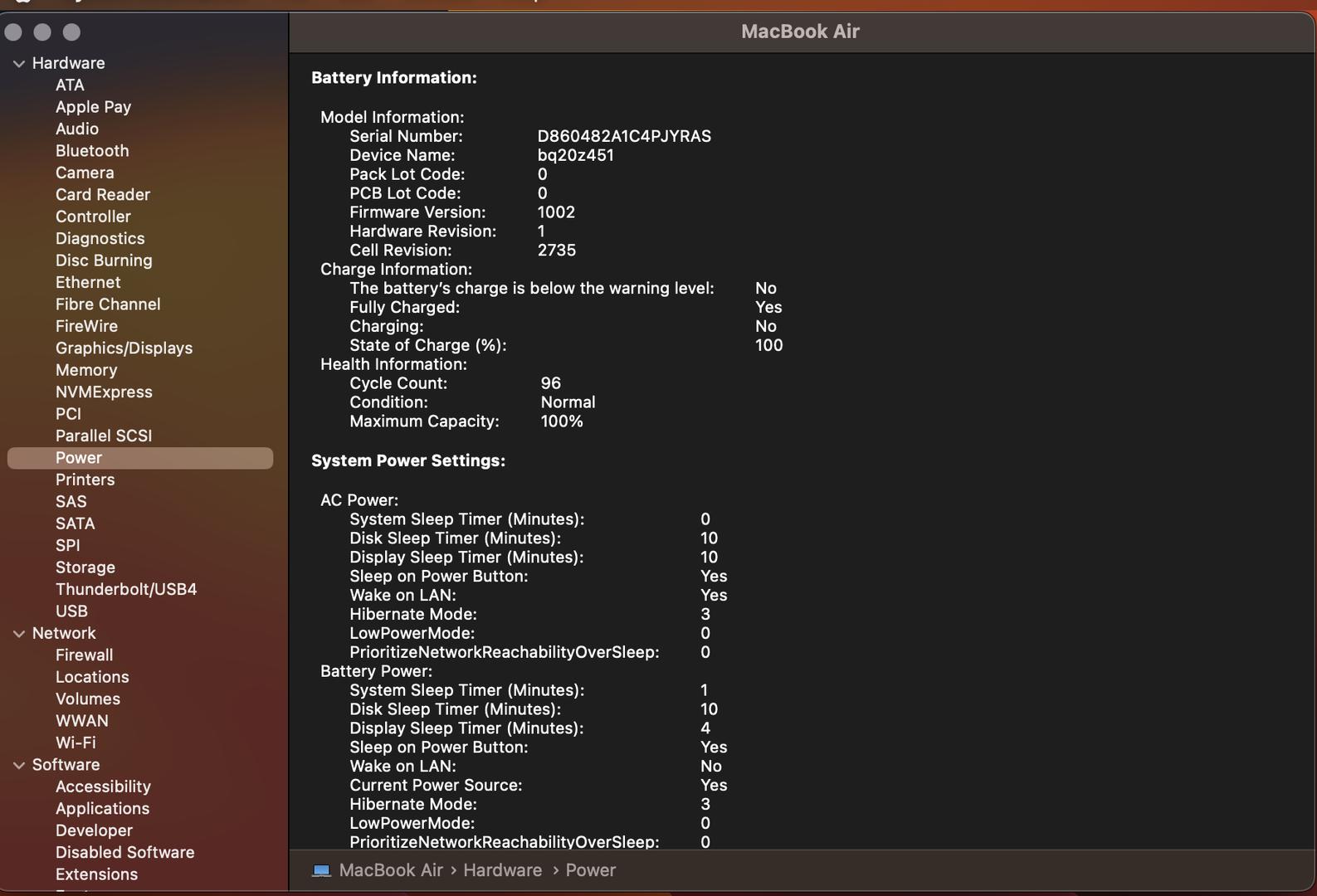Click condition value Normal
Image resolution: width=1317 pixels, height=896 pixels.
(x=568, y=402)
